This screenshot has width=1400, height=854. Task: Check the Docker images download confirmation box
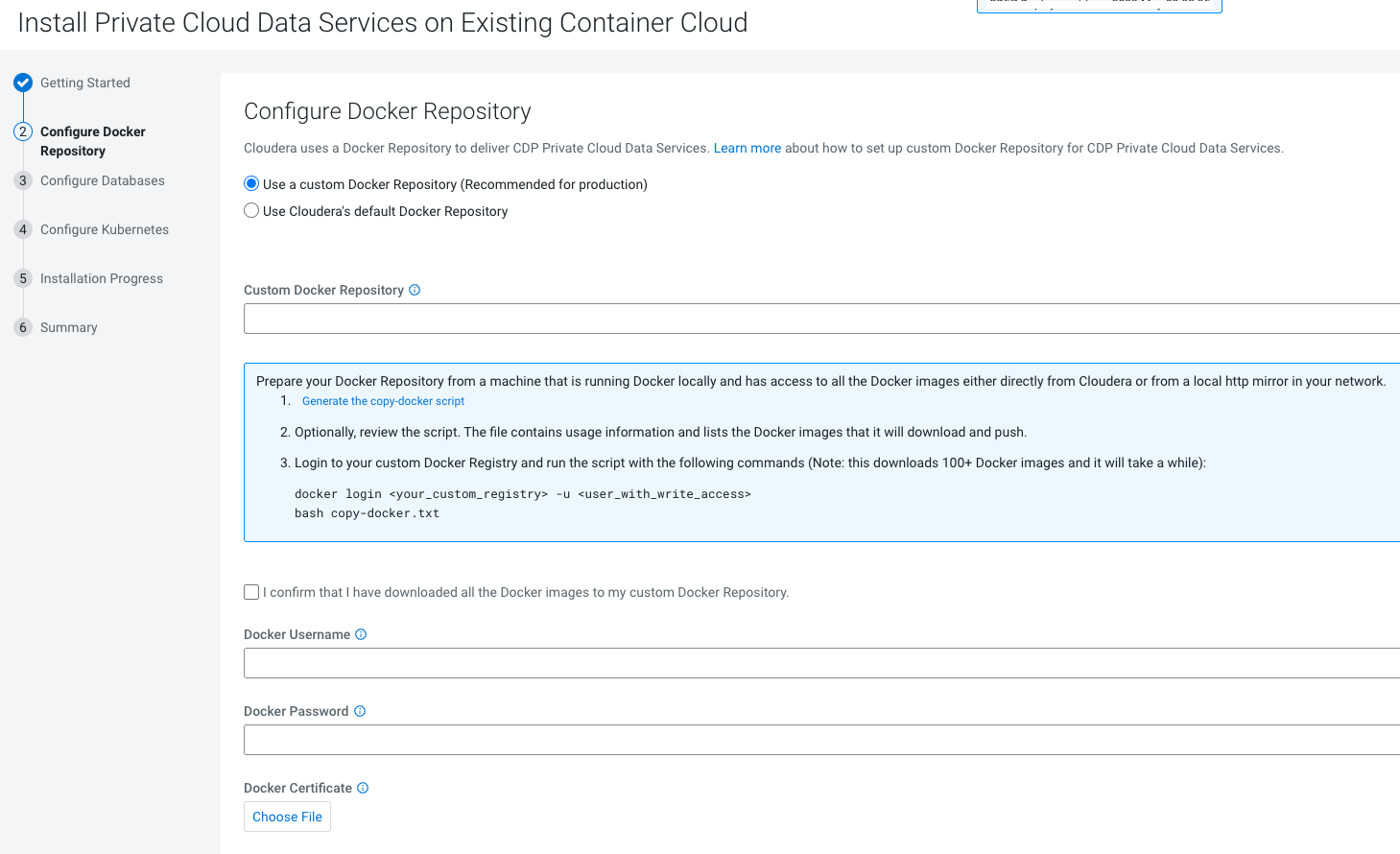(251, 592)
